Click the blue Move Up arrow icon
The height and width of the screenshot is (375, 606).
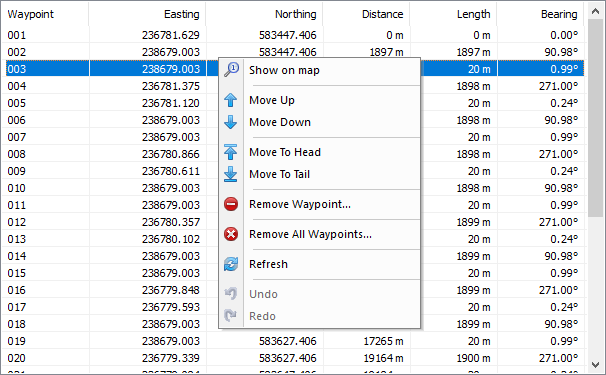point(231,100)
